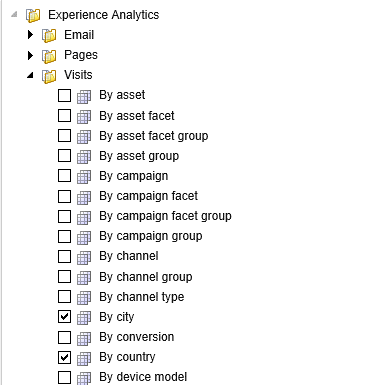Select the By channel type item

142,297
